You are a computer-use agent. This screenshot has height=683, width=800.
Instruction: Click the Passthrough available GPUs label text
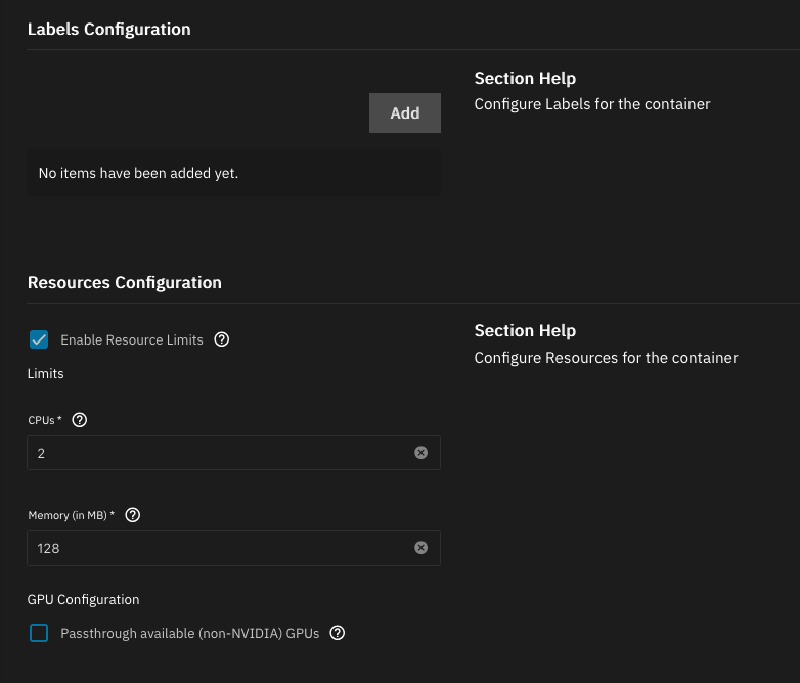189,633
